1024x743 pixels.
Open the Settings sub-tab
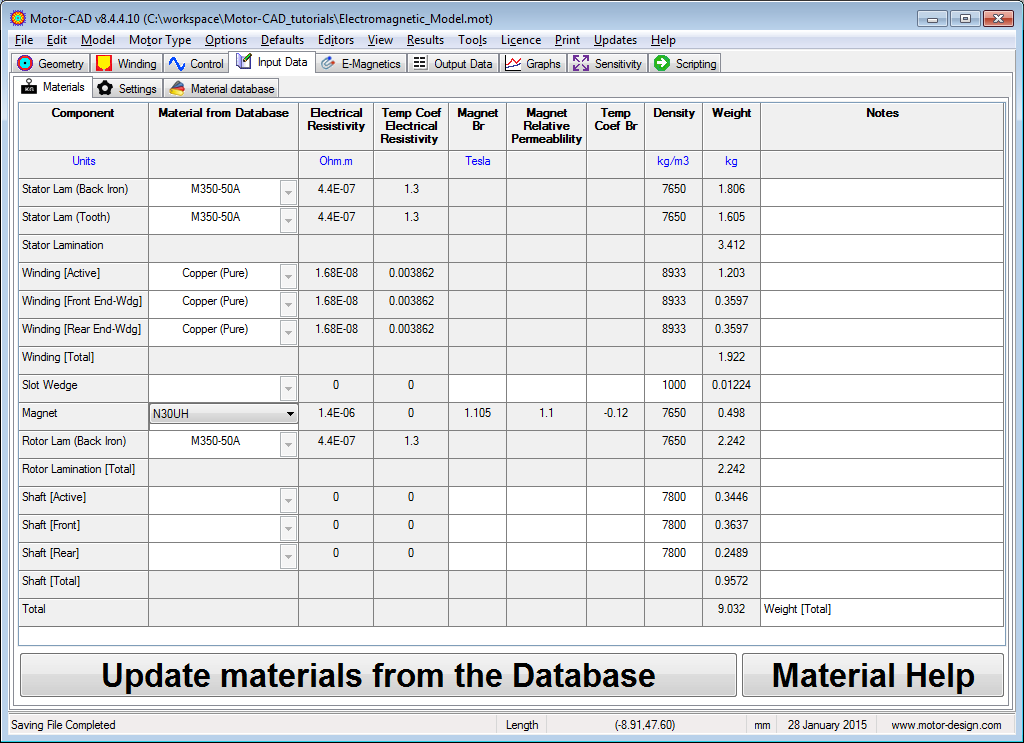point(128,88)
